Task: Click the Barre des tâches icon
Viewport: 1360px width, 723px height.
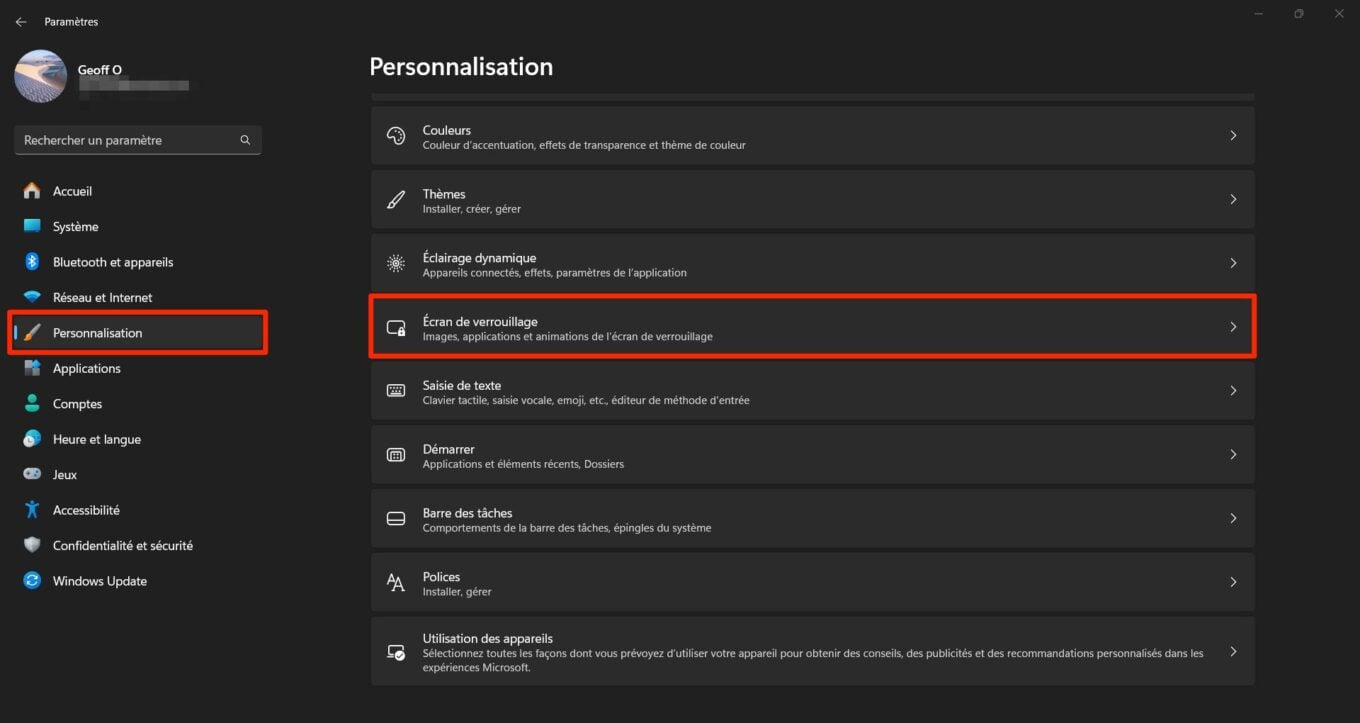Action: [x=396, y=519]
